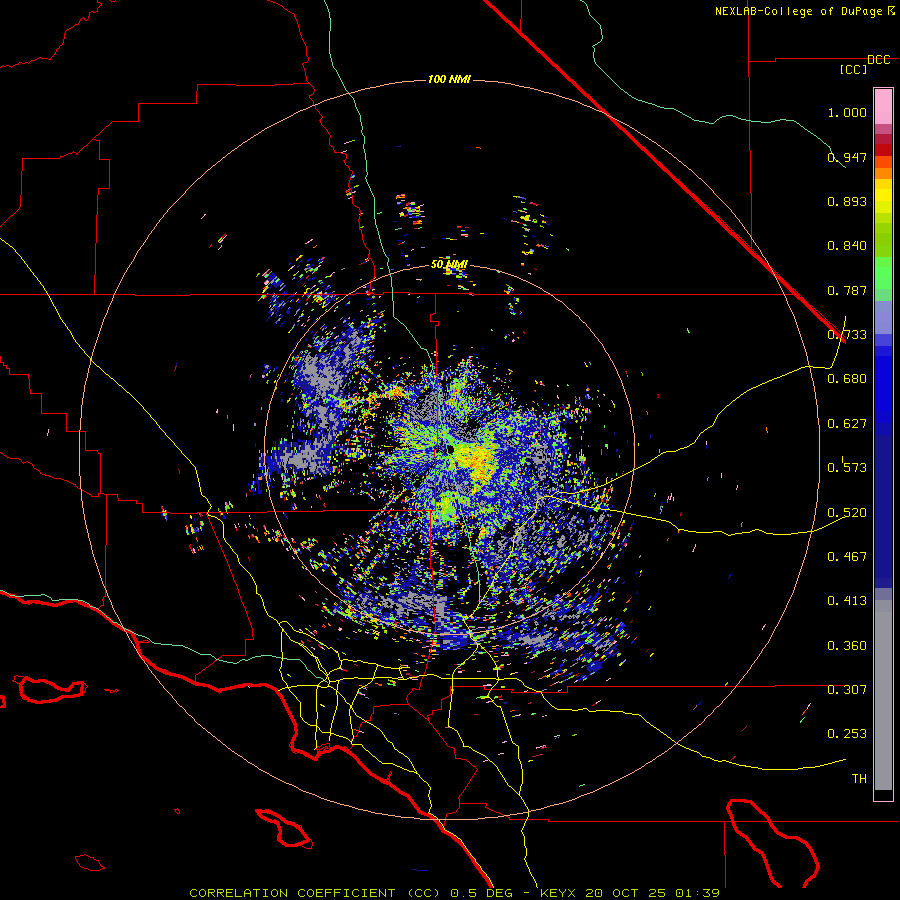Click the DCC label above the legend

click(878, 60)
